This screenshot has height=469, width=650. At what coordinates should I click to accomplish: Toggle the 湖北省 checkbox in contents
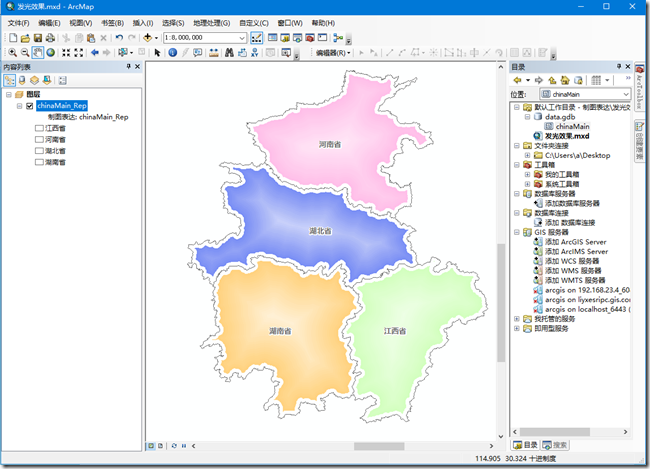39,151
